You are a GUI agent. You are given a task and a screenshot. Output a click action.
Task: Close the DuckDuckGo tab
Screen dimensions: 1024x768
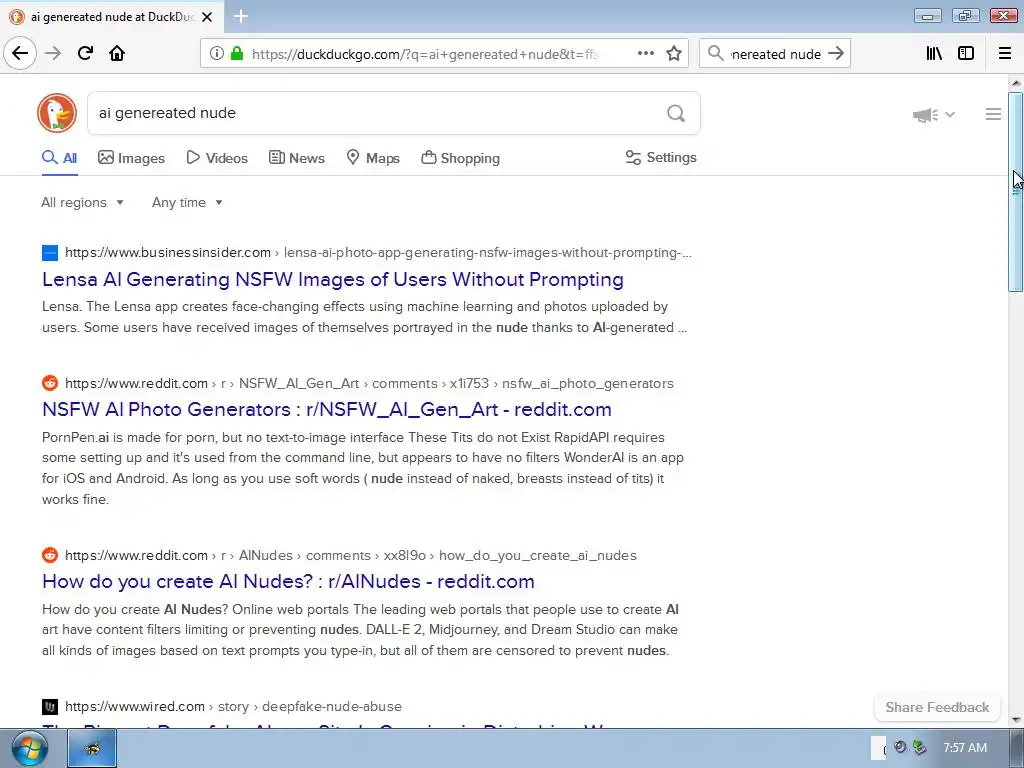[207, 17]
